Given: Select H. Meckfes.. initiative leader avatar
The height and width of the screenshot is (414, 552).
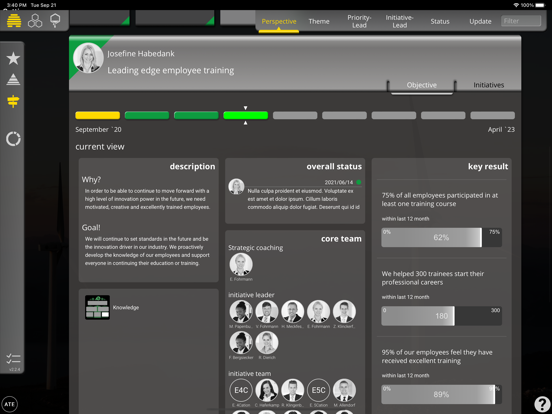Looking at the screenshot, I should point(293,312).
